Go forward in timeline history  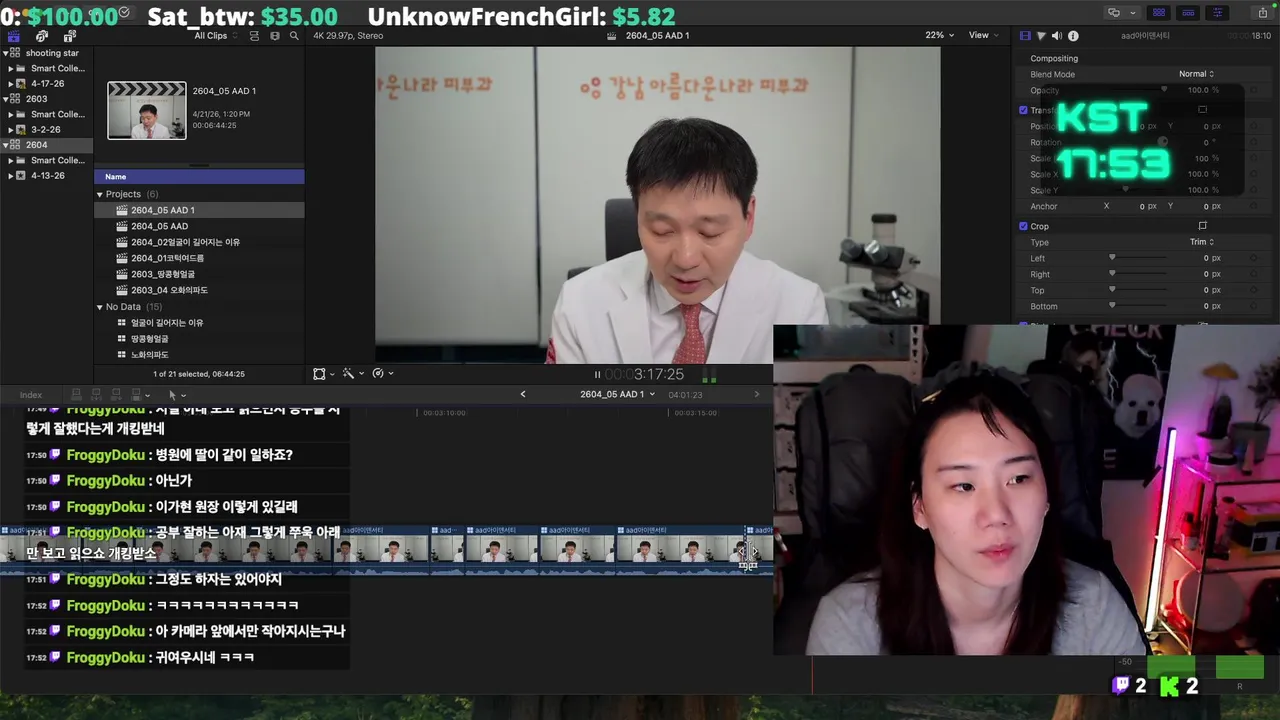click(x=756, y=394)
